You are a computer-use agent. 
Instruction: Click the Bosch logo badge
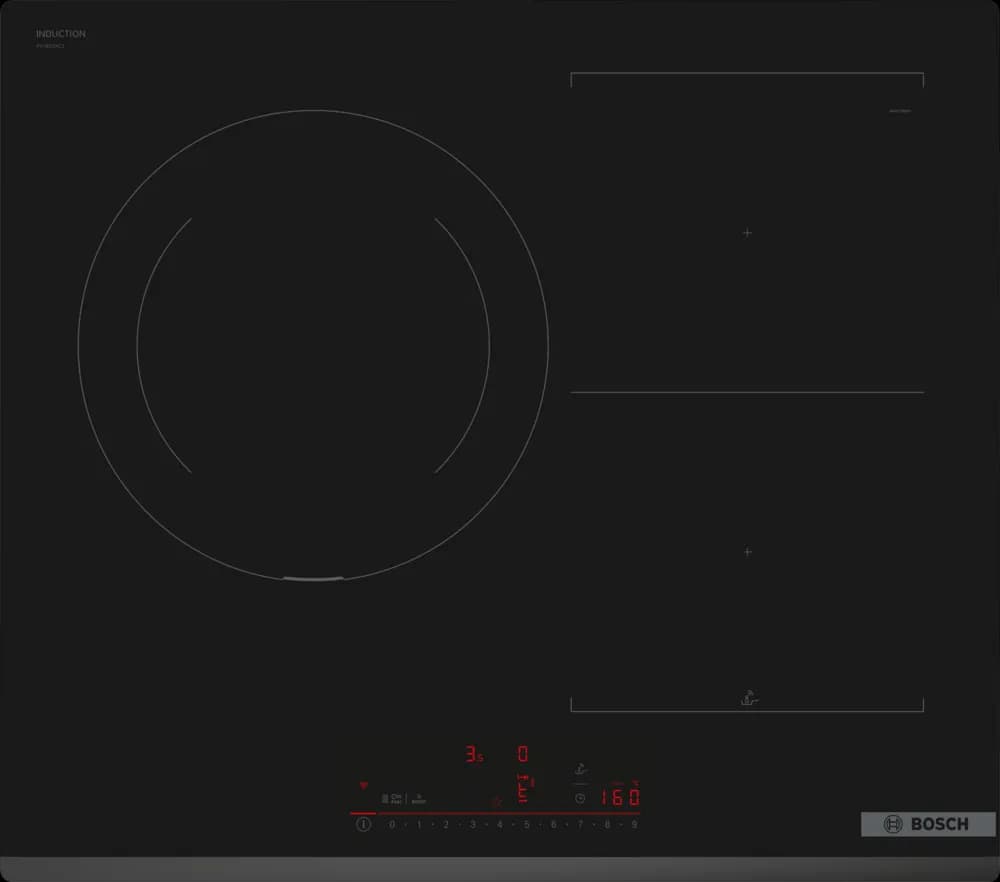click(928, 824)
